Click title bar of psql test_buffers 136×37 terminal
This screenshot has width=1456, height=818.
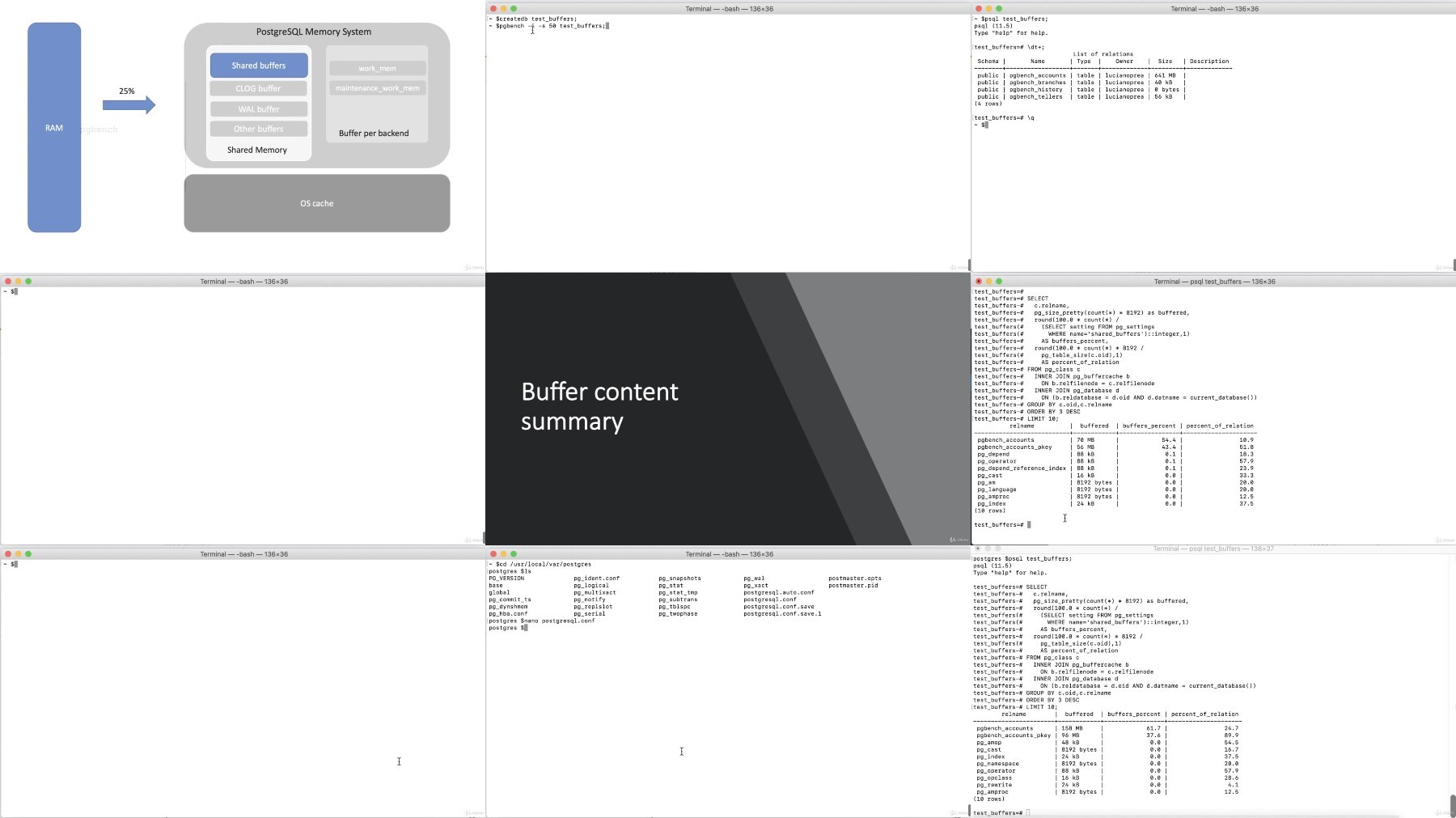pyautogui.click(x=1213, y=549)
